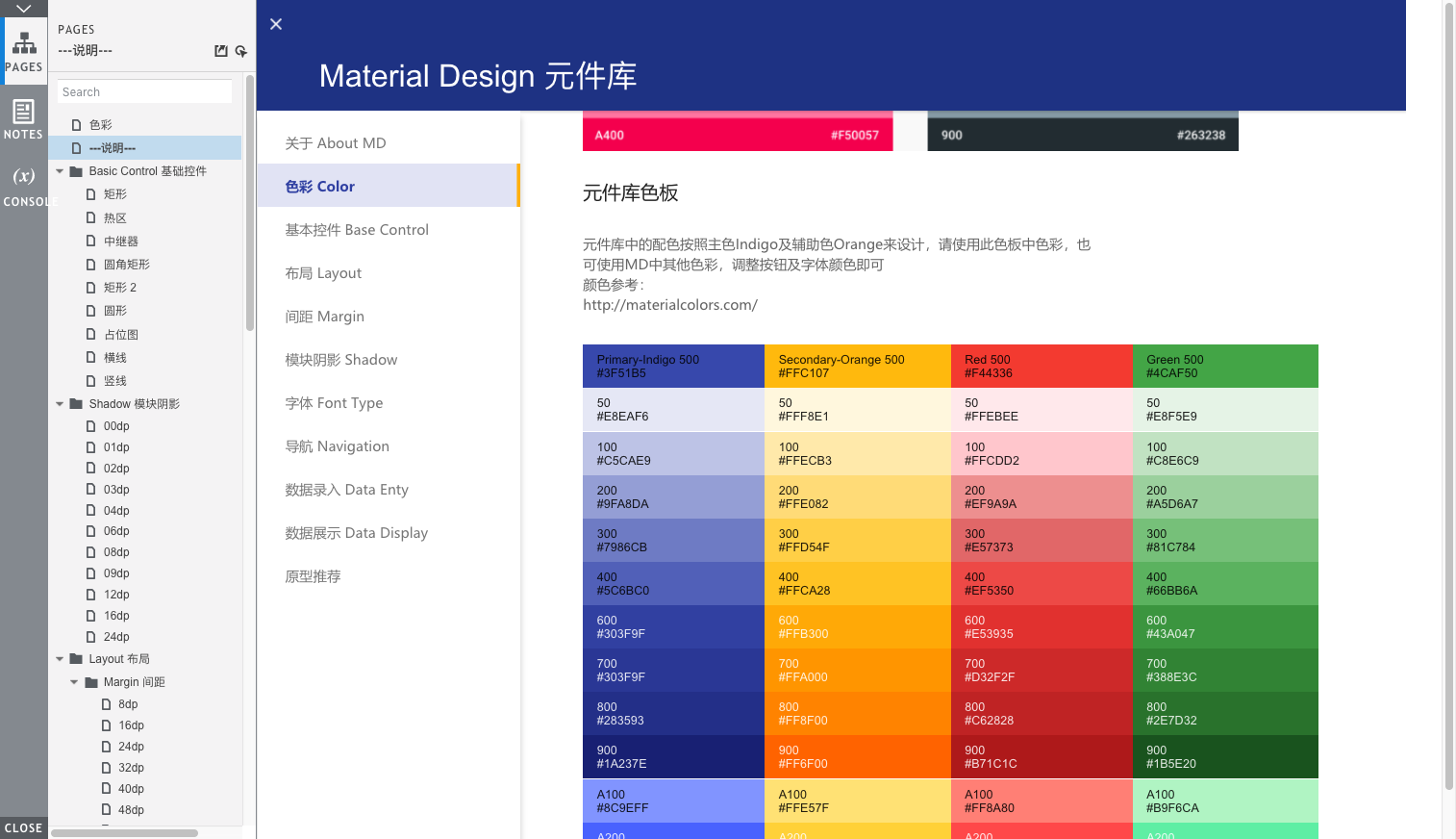Open 导航 Navigation menu item
The image size is (1456, 839).
coord(389,446)
